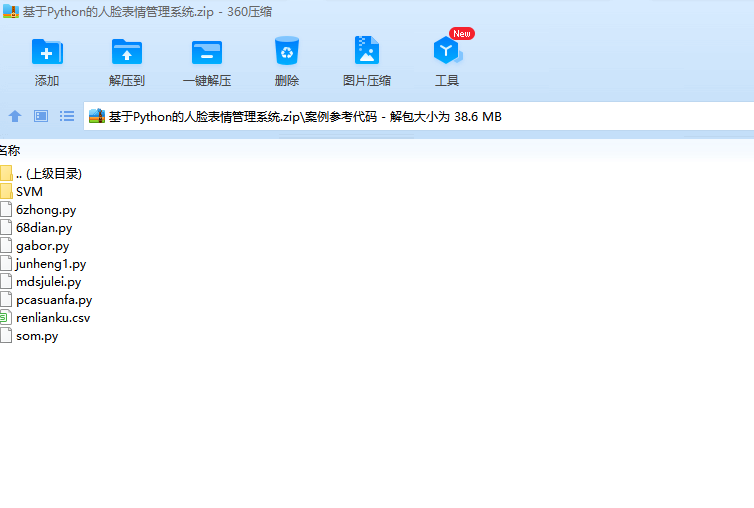Screen dimensions: 754x508
Task: Click the junheng1.py file icon
Action: coord(6,263)
